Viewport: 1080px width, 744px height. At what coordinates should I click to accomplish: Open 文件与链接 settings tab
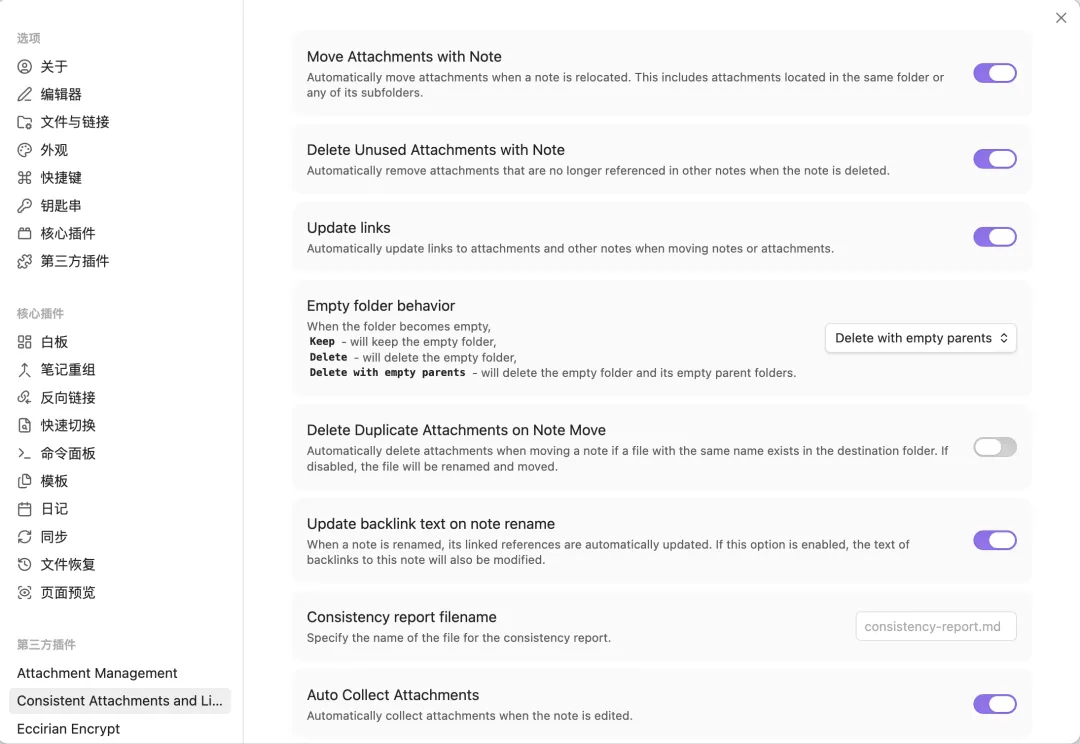point(75,122)
